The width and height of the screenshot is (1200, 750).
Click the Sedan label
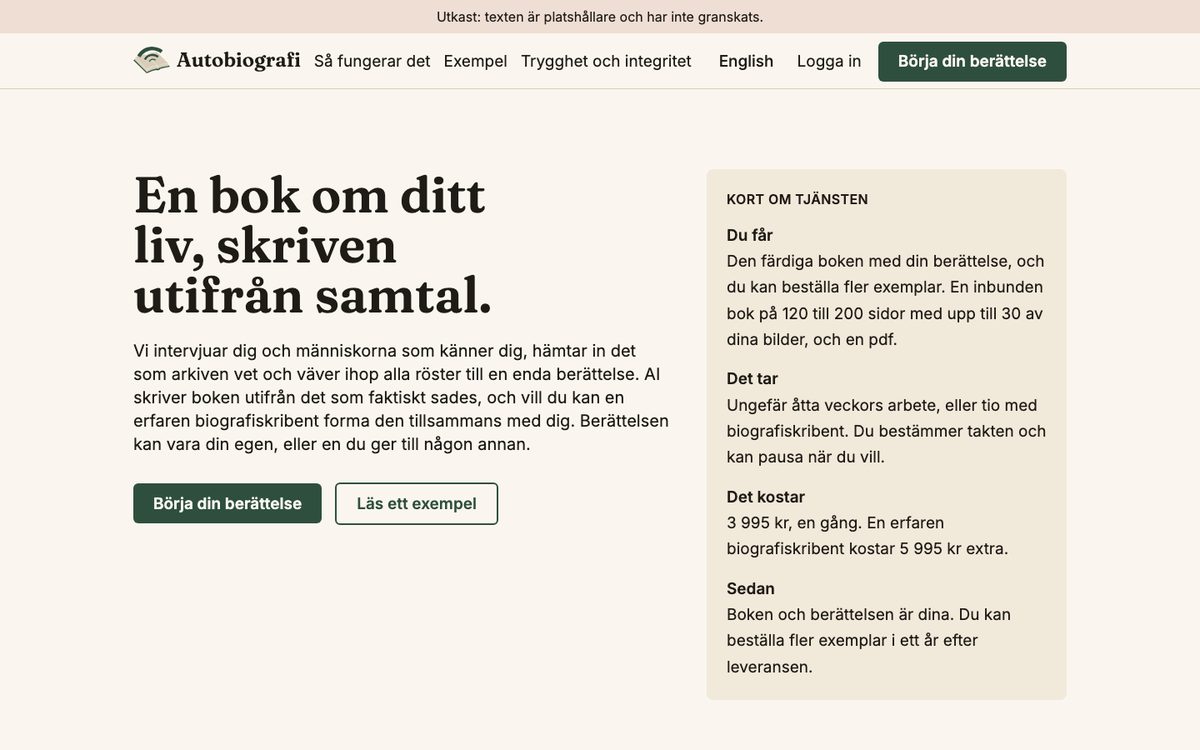tap(751, 588)
